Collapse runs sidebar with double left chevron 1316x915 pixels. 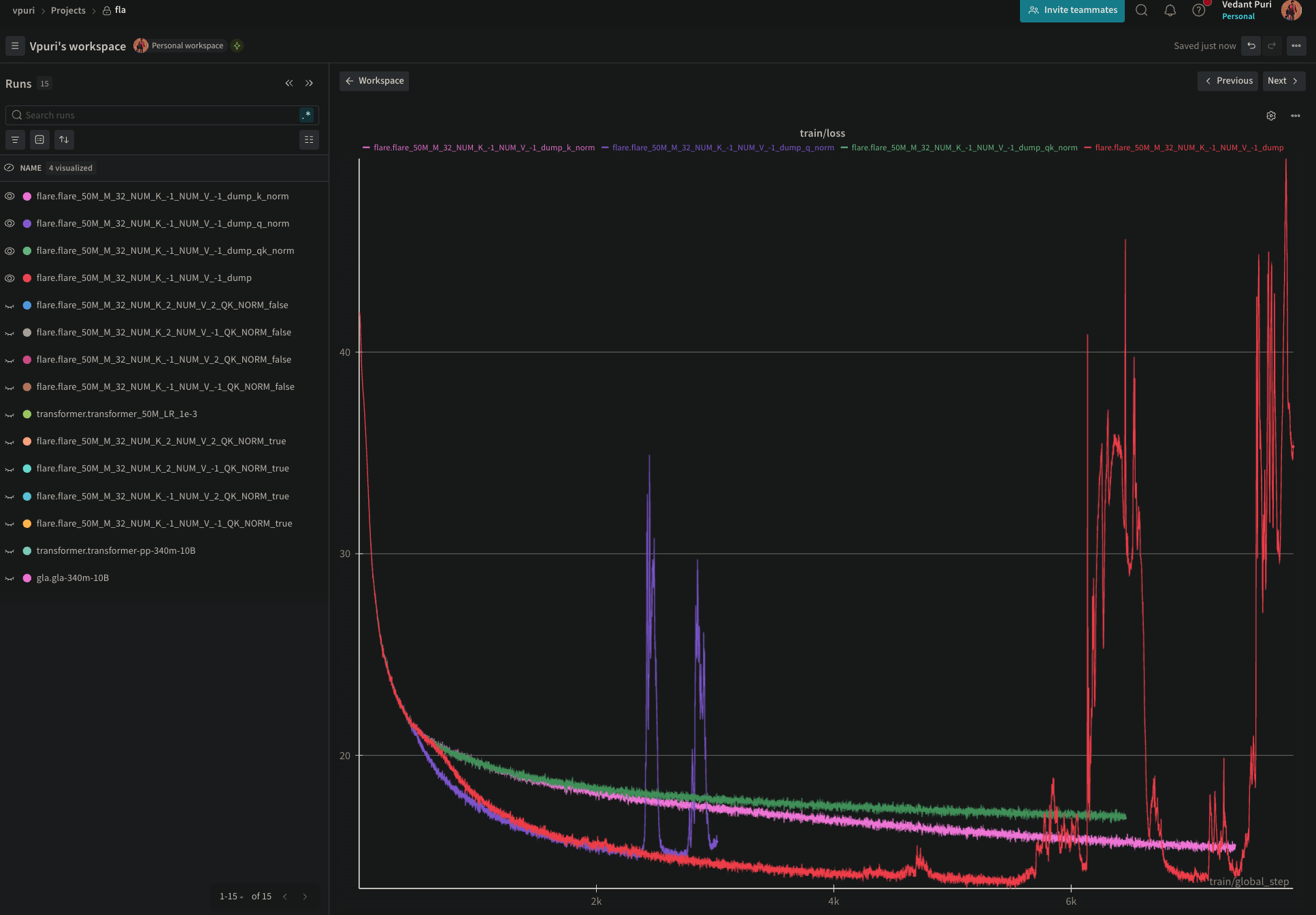[289, 83]
